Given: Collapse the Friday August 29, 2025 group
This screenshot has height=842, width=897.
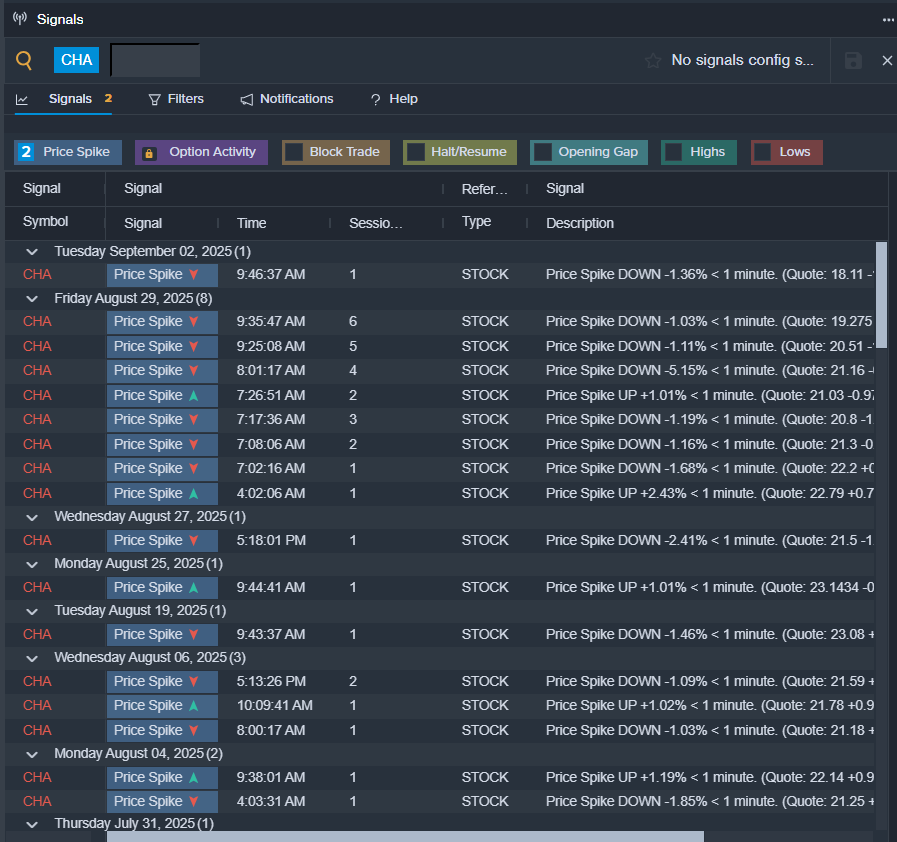Looking at the screenshot, I should point(32,299).
